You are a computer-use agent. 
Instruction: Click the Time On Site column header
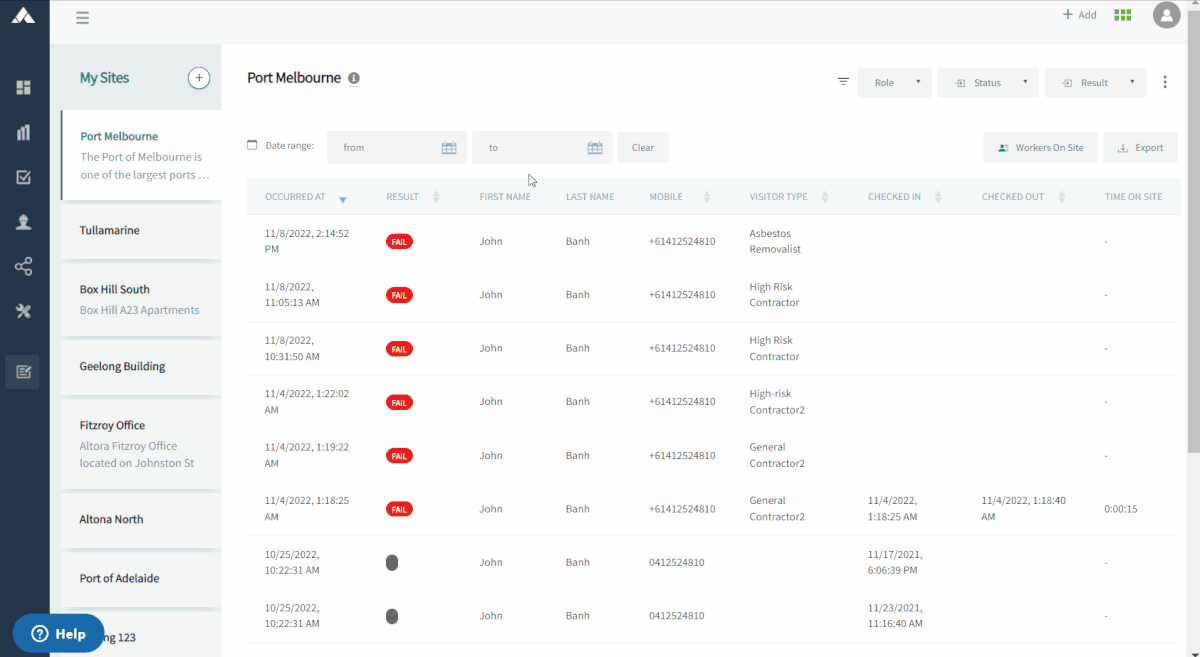tap(1133, 197)
